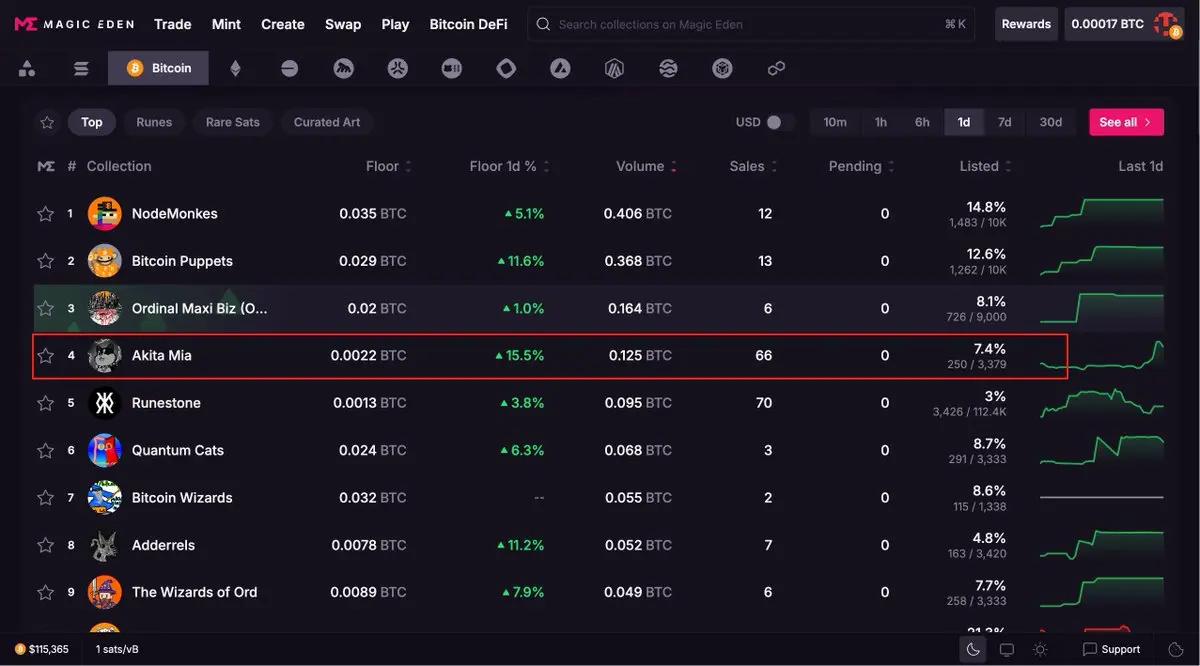Click the Akita Mia collection avatar
This screenshot has height=666, width=1200.
pos(104,355)
